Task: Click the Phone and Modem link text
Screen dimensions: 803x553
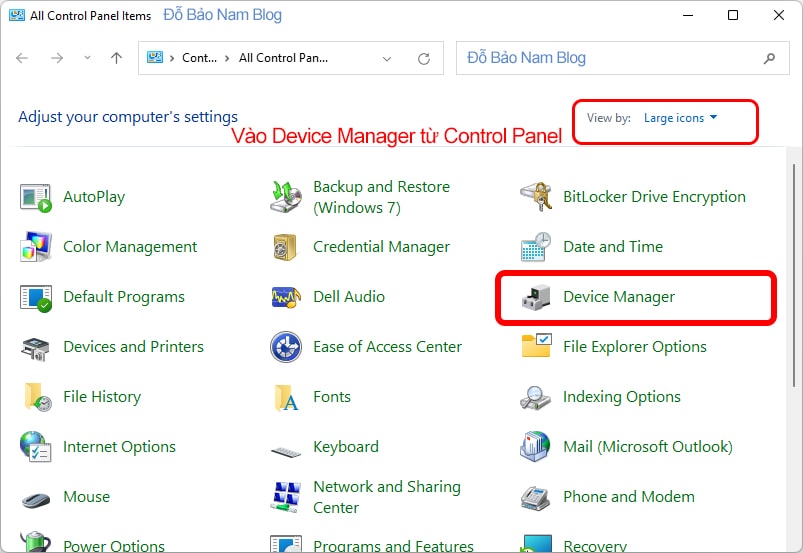Action: point(629,497)
